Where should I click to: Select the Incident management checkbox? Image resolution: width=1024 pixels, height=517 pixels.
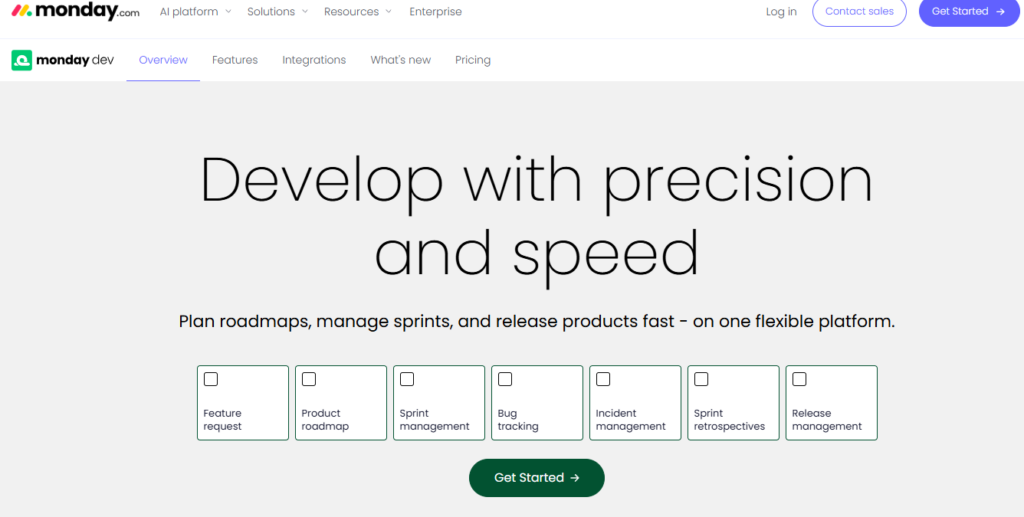click(603, 379)
